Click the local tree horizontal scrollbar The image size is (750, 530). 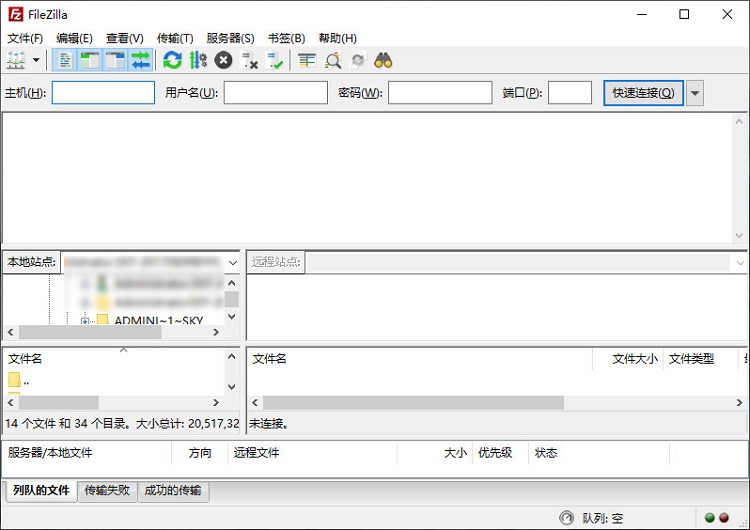coord(90,332)
